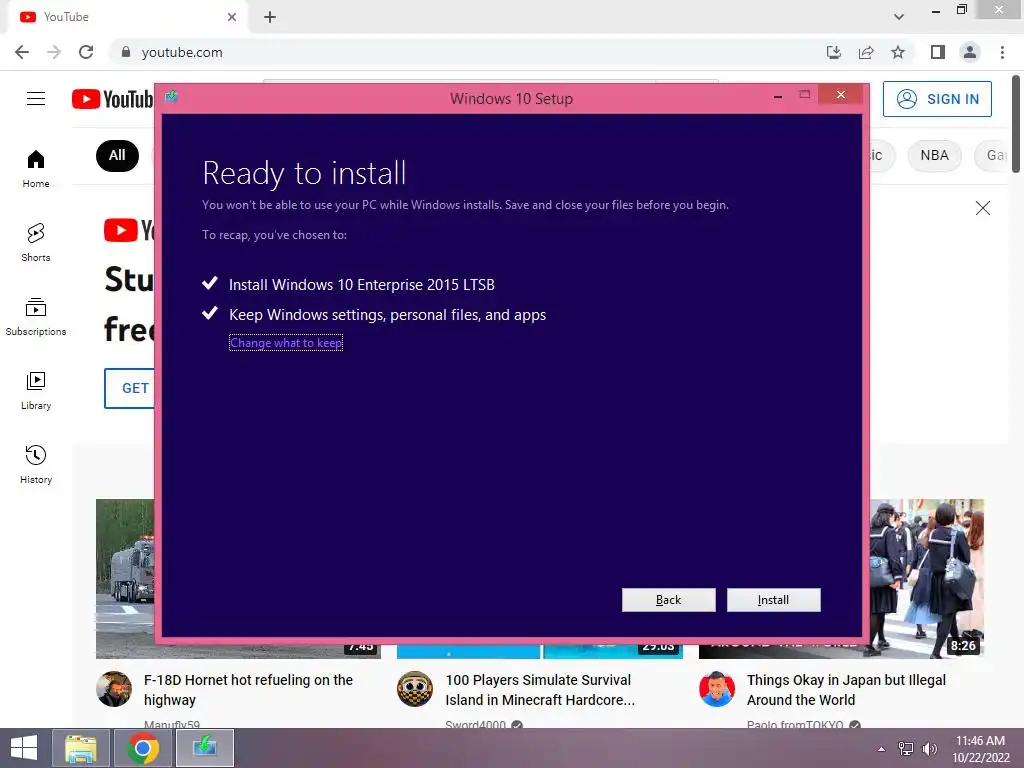This screenshot has height=768, width=1024.
Task: Minimize the Windows 10 Setup window
Action: [778, 96]
